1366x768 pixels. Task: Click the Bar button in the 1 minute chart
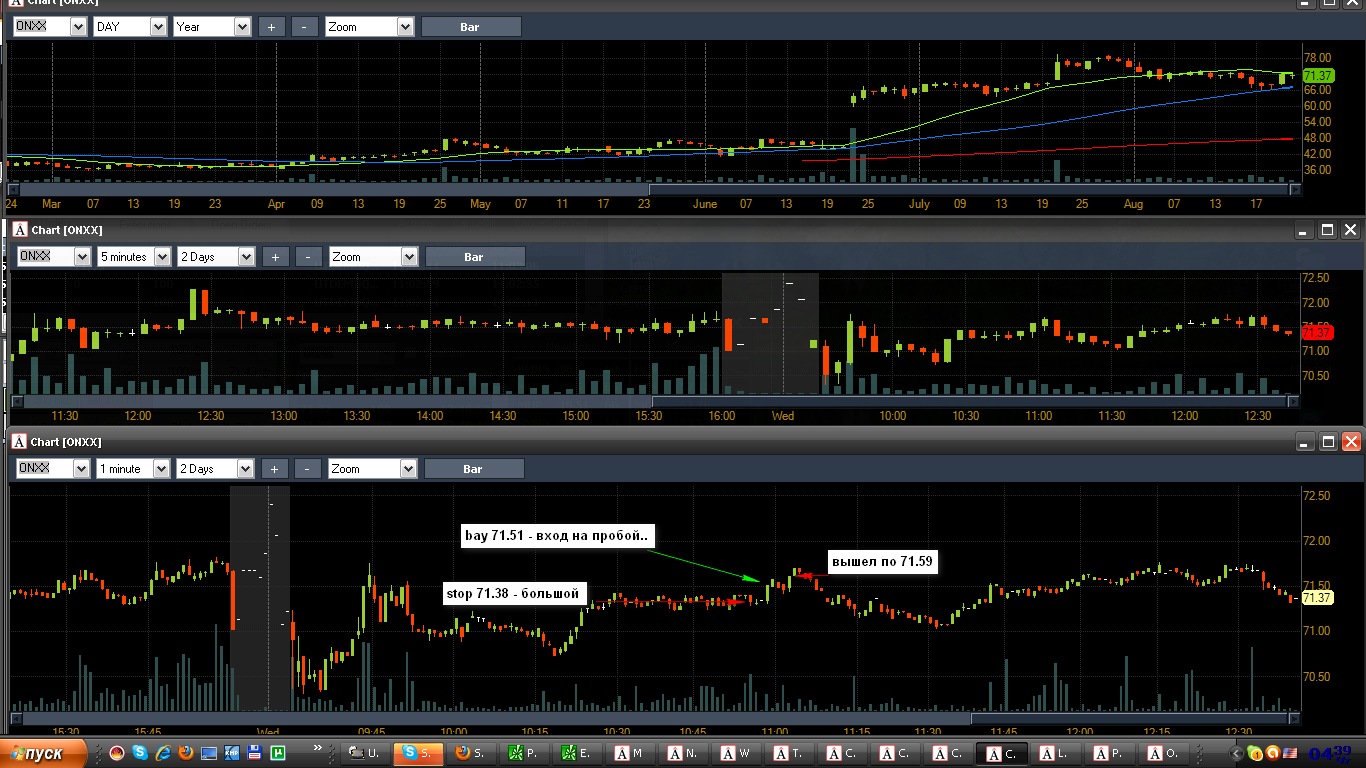474,468
